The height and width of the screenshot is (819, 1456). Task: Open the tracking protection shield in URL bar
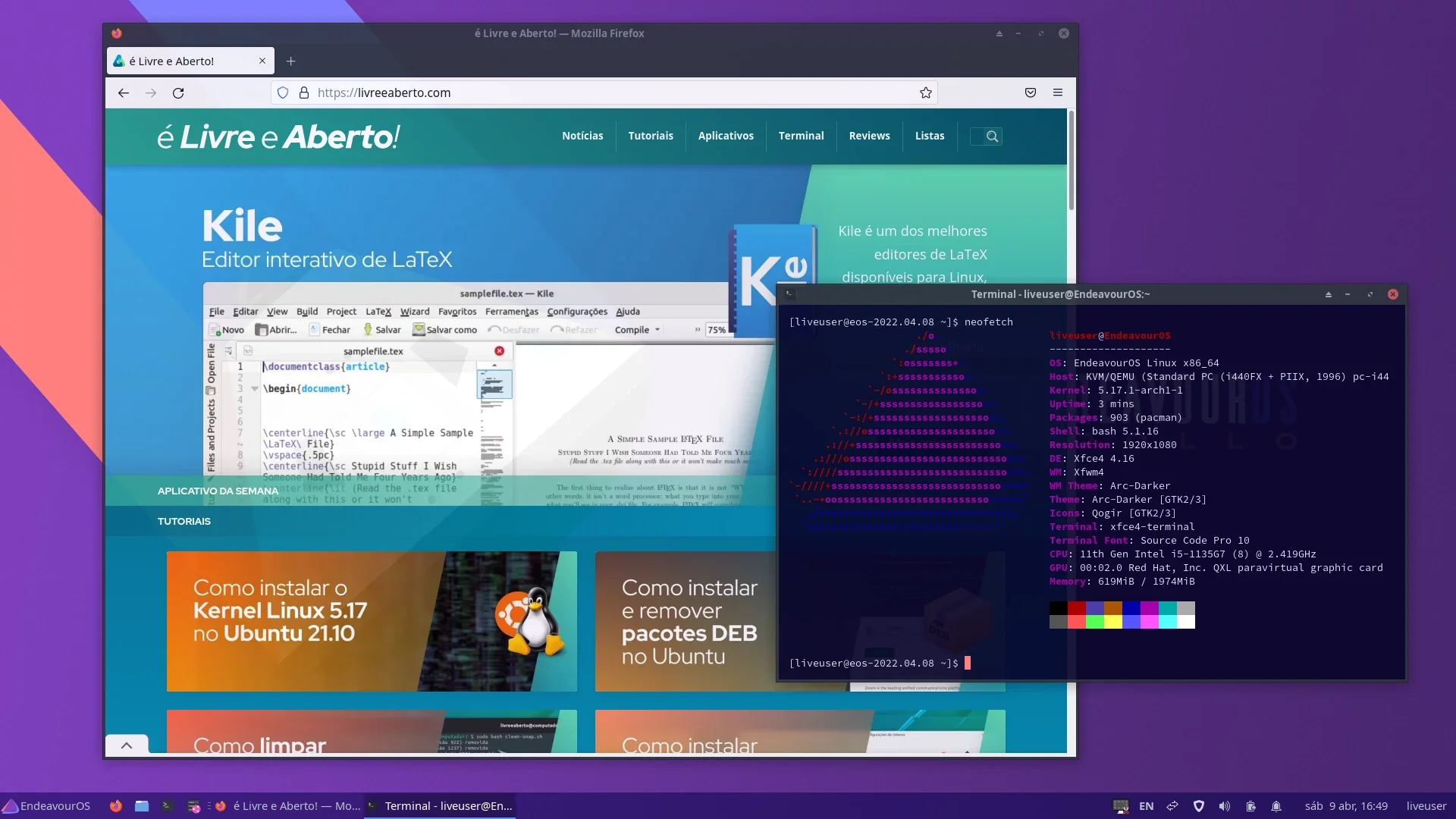click(283, 93)
